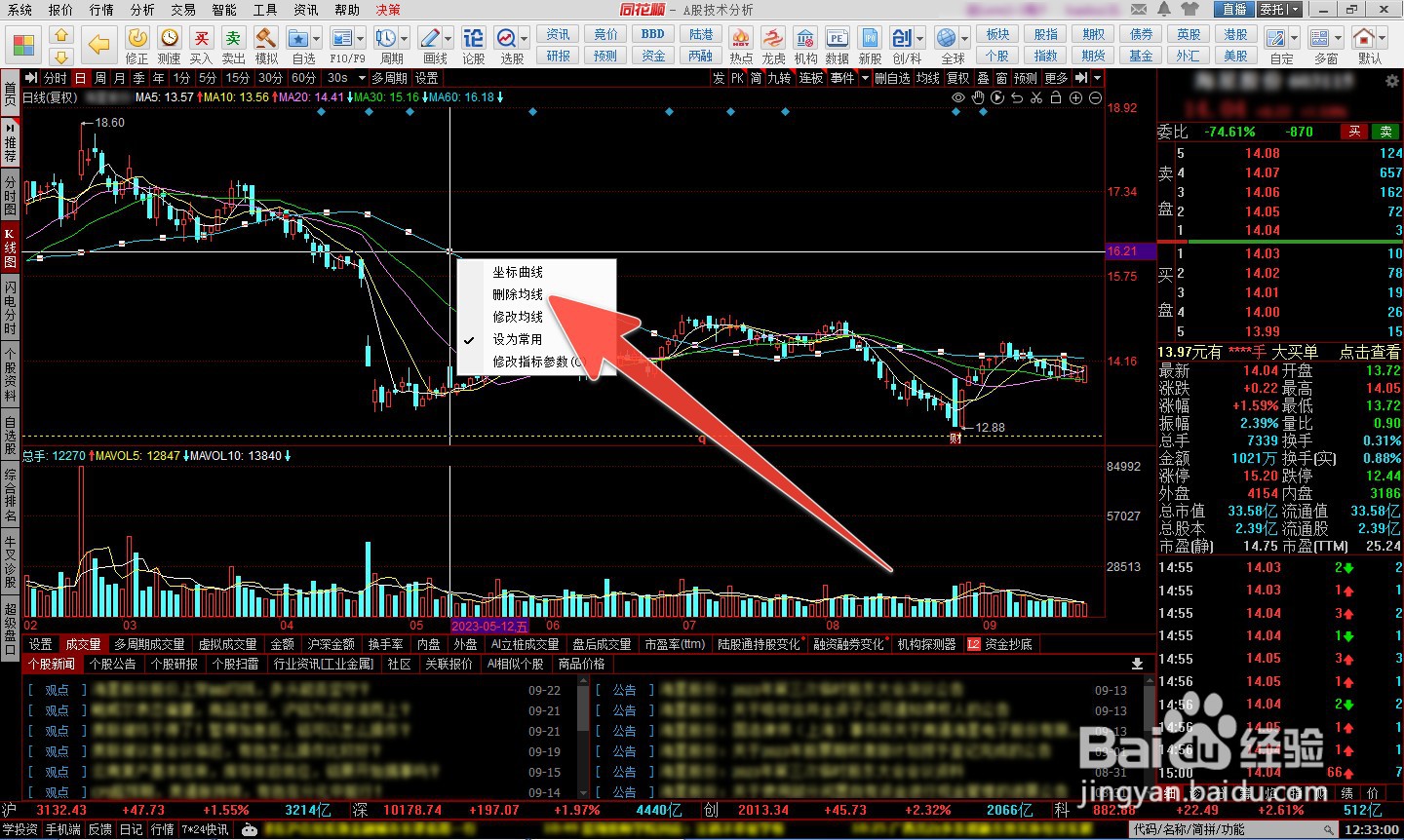Zoom out with the chart minus icon

click(1095, 97)
